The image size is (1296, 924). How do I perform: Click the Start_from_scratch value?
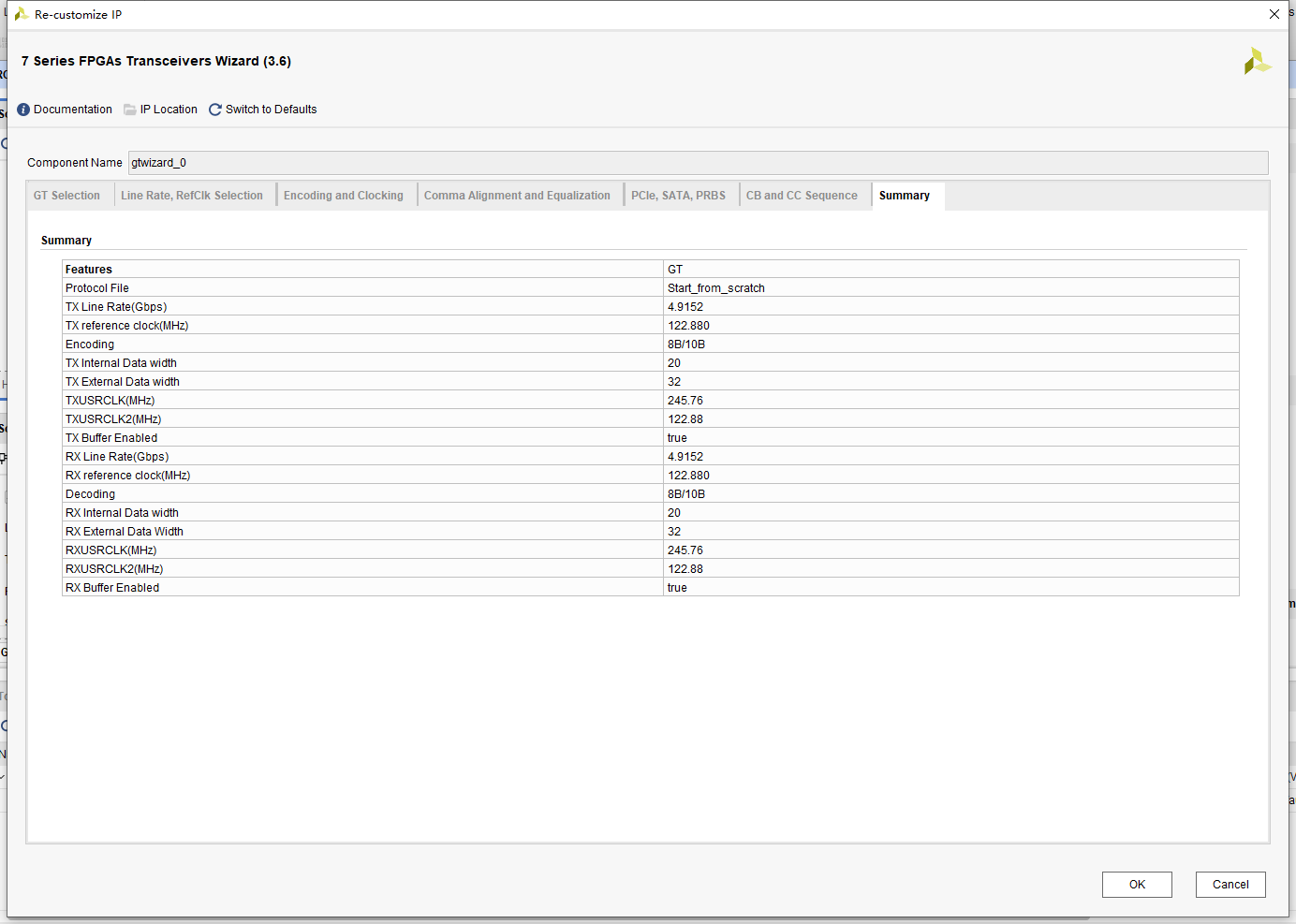pyautogui.click(x=716, y=288)
